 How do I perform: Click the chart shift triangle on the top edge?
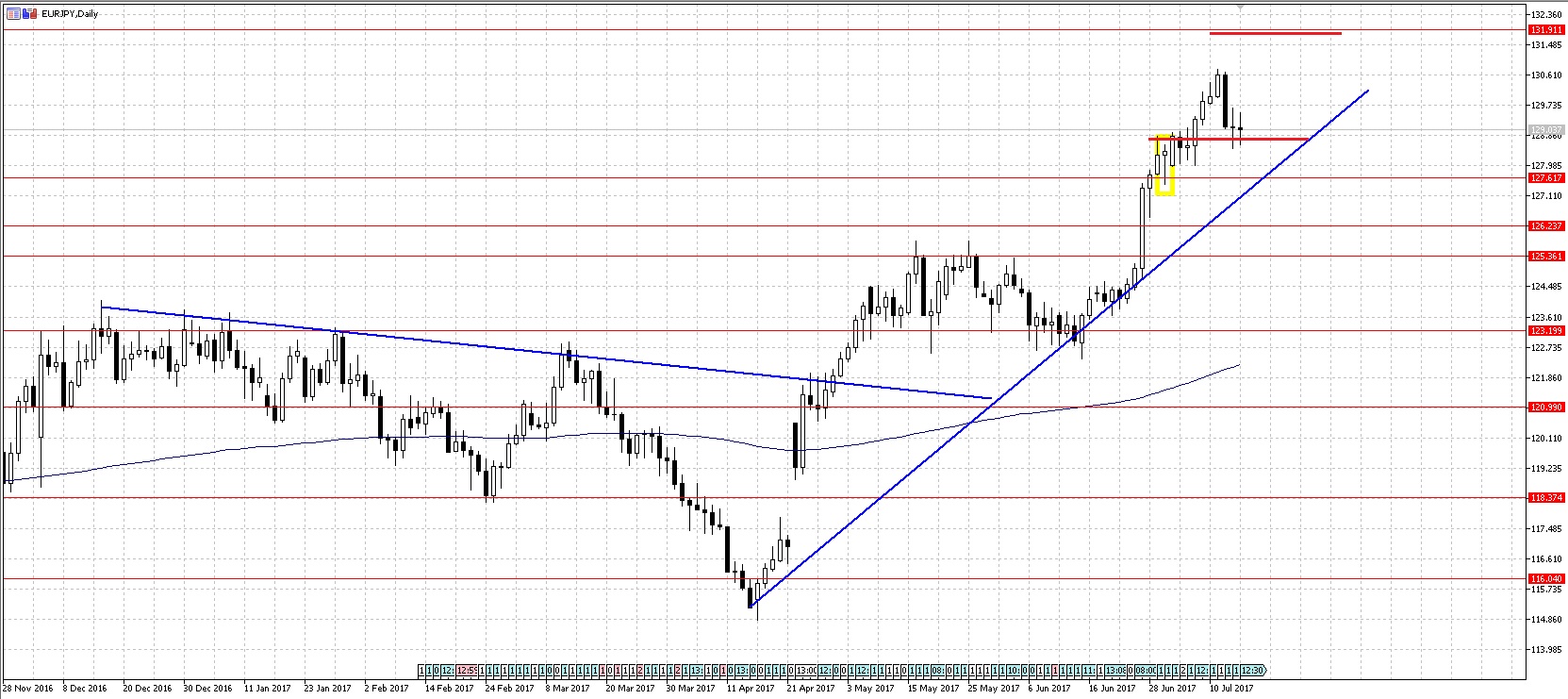coord(1242,7)
